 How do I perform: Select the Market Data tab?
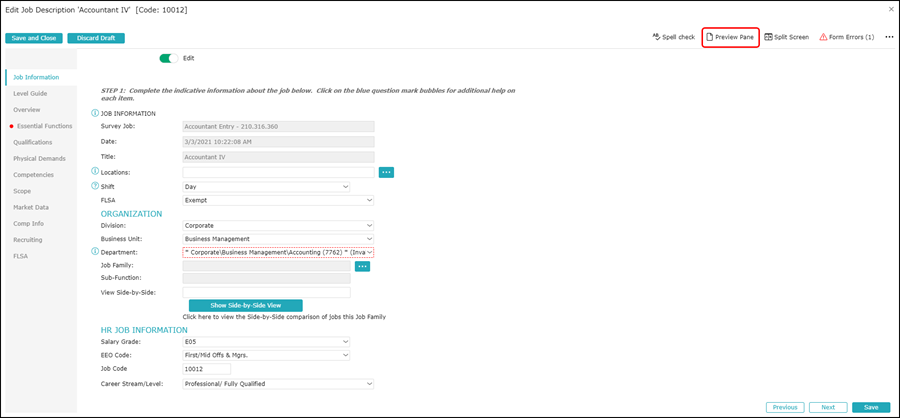click(31, 207)
